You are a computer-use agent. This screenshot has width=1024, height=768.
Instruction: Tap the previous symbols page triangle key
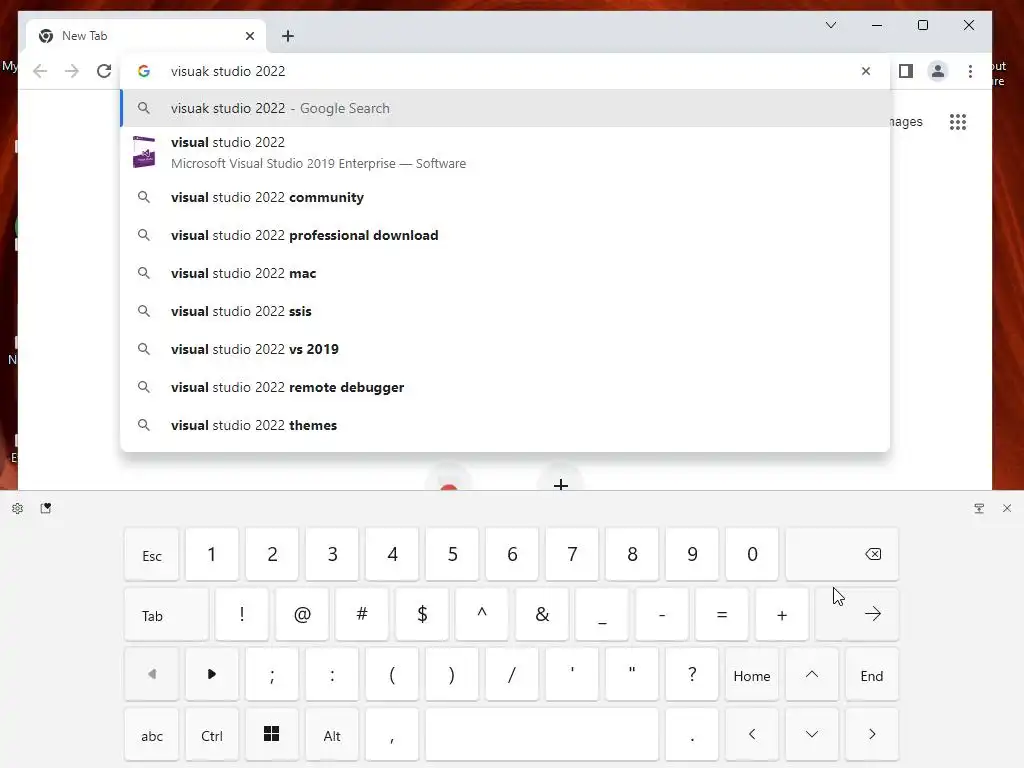click(152, 675)
